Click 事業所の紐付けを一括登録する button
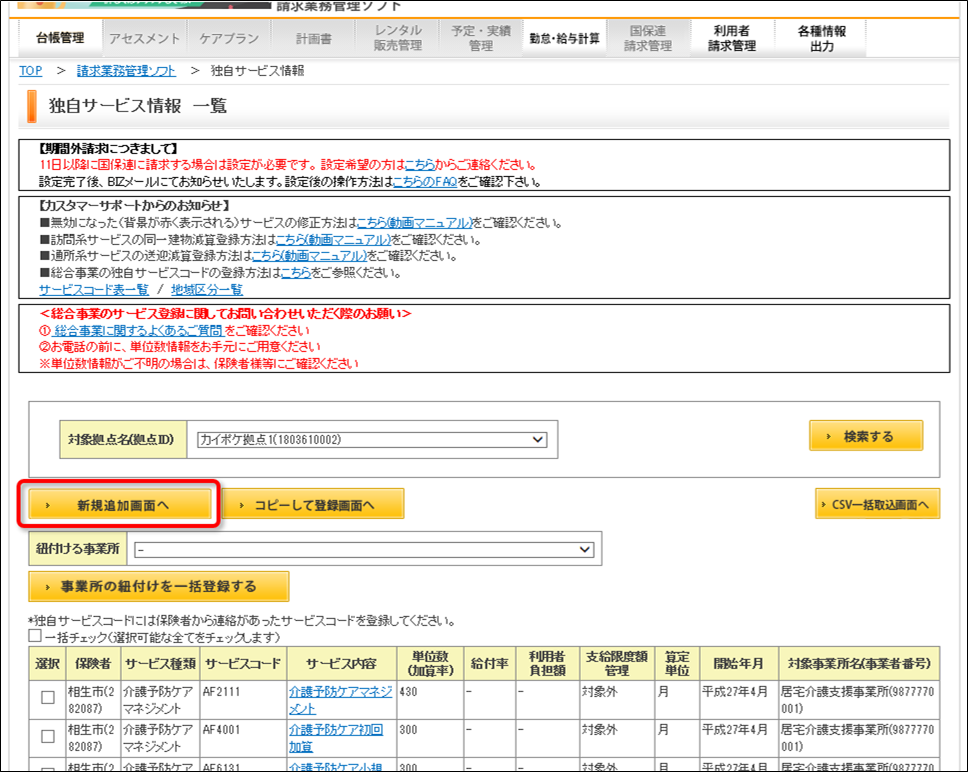The width and height of the screenshot is (968, 772). point(159,586)
